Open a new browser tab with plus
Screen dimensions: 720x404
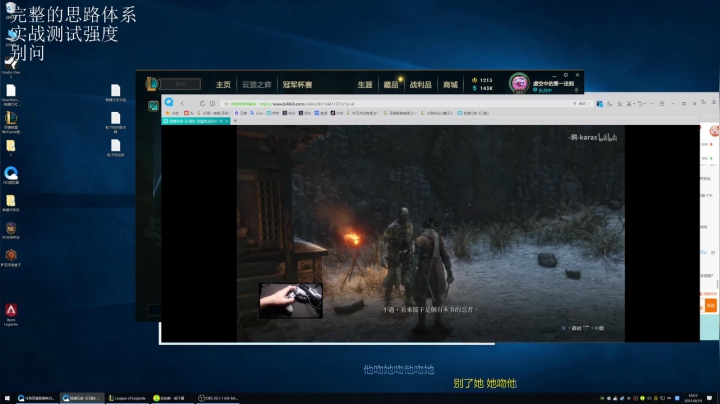[x=235, y=121]
